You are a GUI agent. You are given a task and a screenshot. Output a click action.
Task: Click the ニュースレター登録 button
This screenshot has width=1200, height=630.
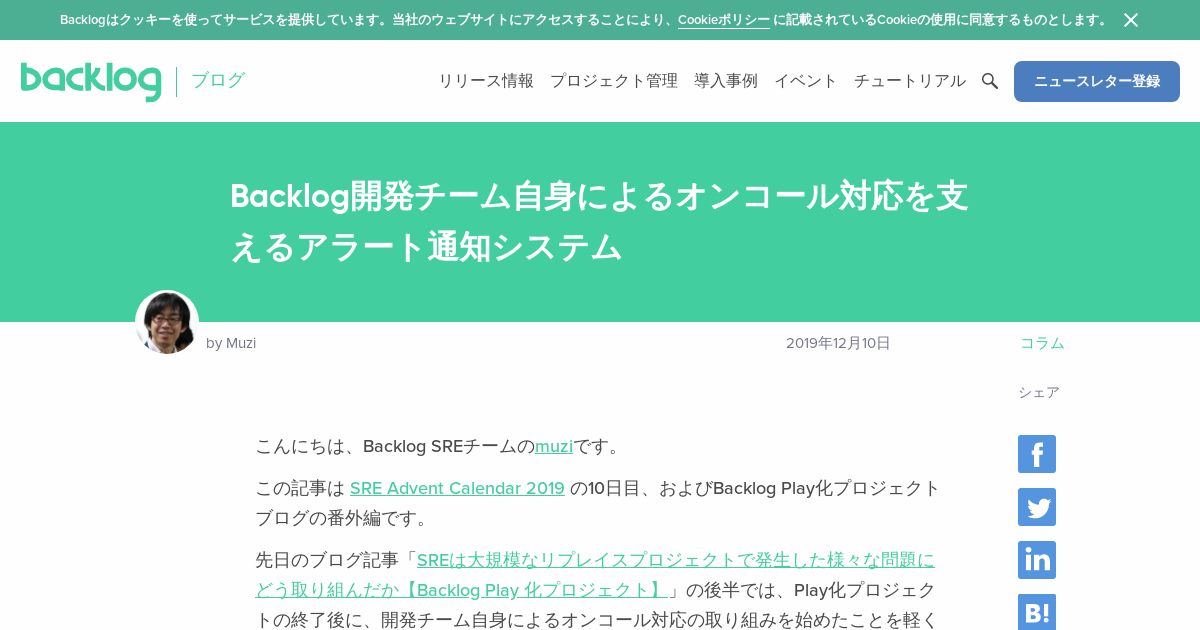click(x=1097, y=81)
